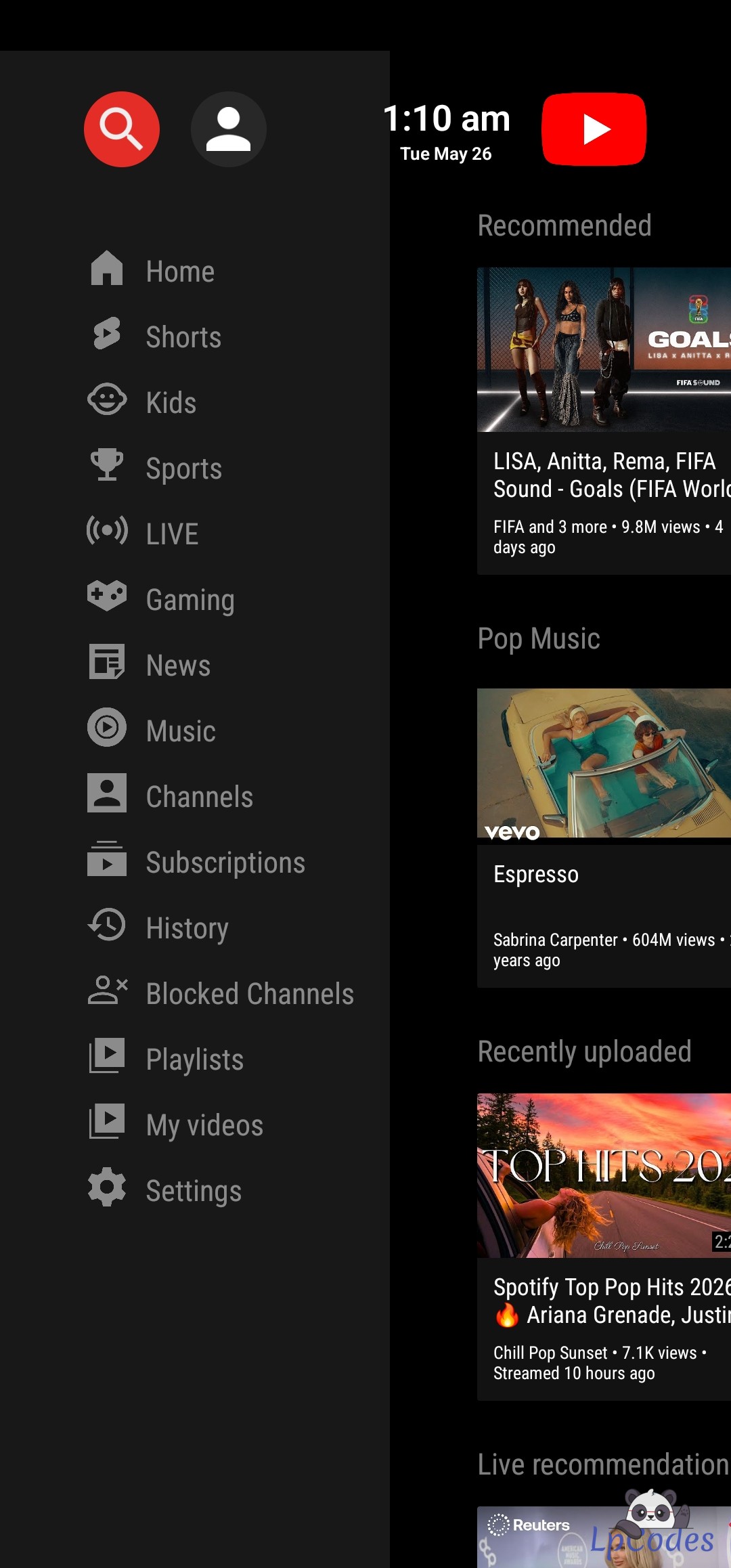Click the 'Tue May 26' date text
731x1568 pixels.
point(446,154)
